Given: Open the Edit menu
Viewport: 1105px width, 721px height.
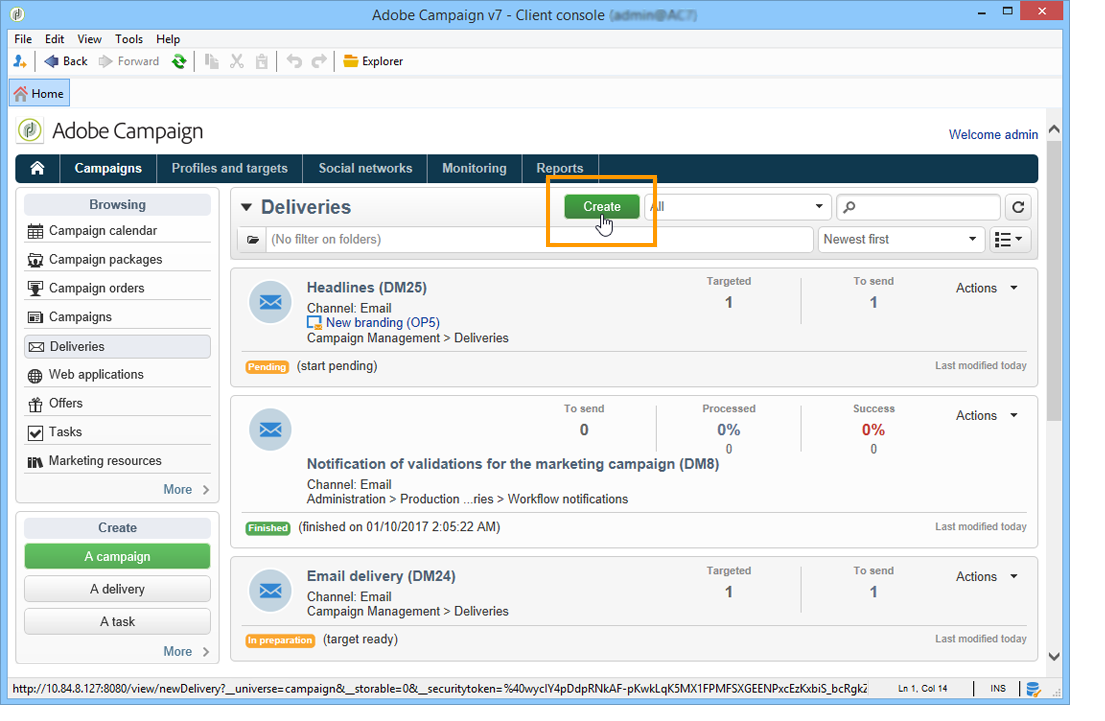Looking at the screenshot, I should (x=54, y=39).
